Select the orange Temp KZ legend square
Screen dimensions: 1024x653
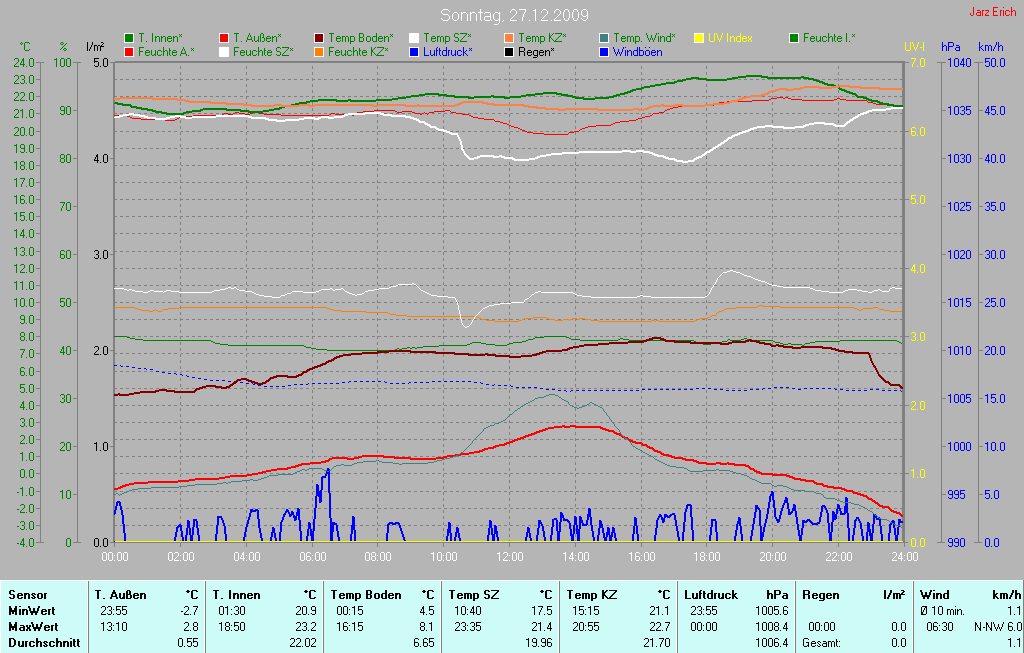[x=509, y=38]
